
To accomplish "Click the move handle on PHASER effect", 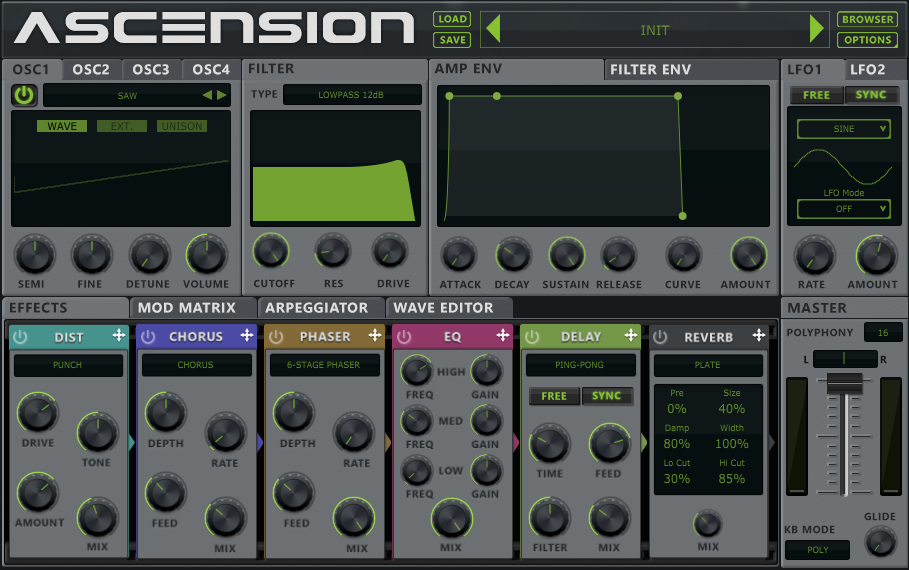I will 375,336.
